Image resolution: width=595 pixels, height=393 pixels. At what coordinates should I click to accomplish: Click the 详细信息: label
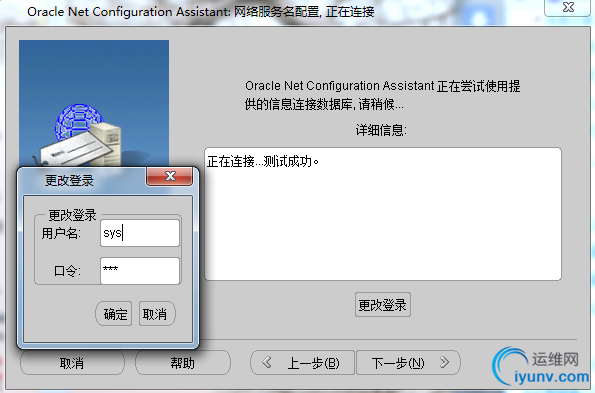pyautogui.click(x=381, y=130)
